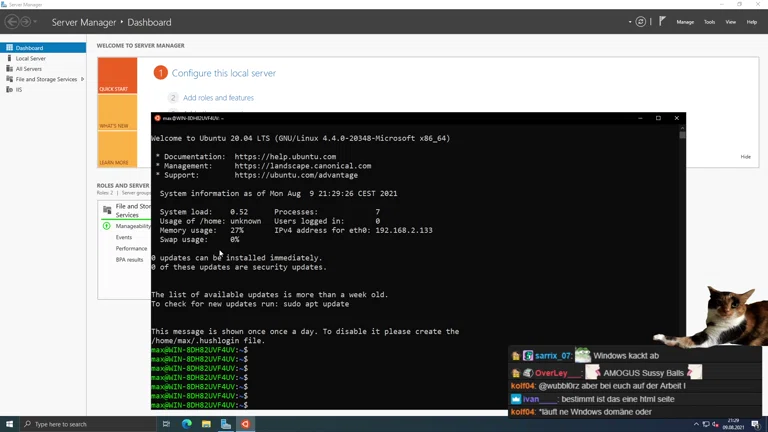Click the All Servers sidebar icon

[x=9, y=69]
